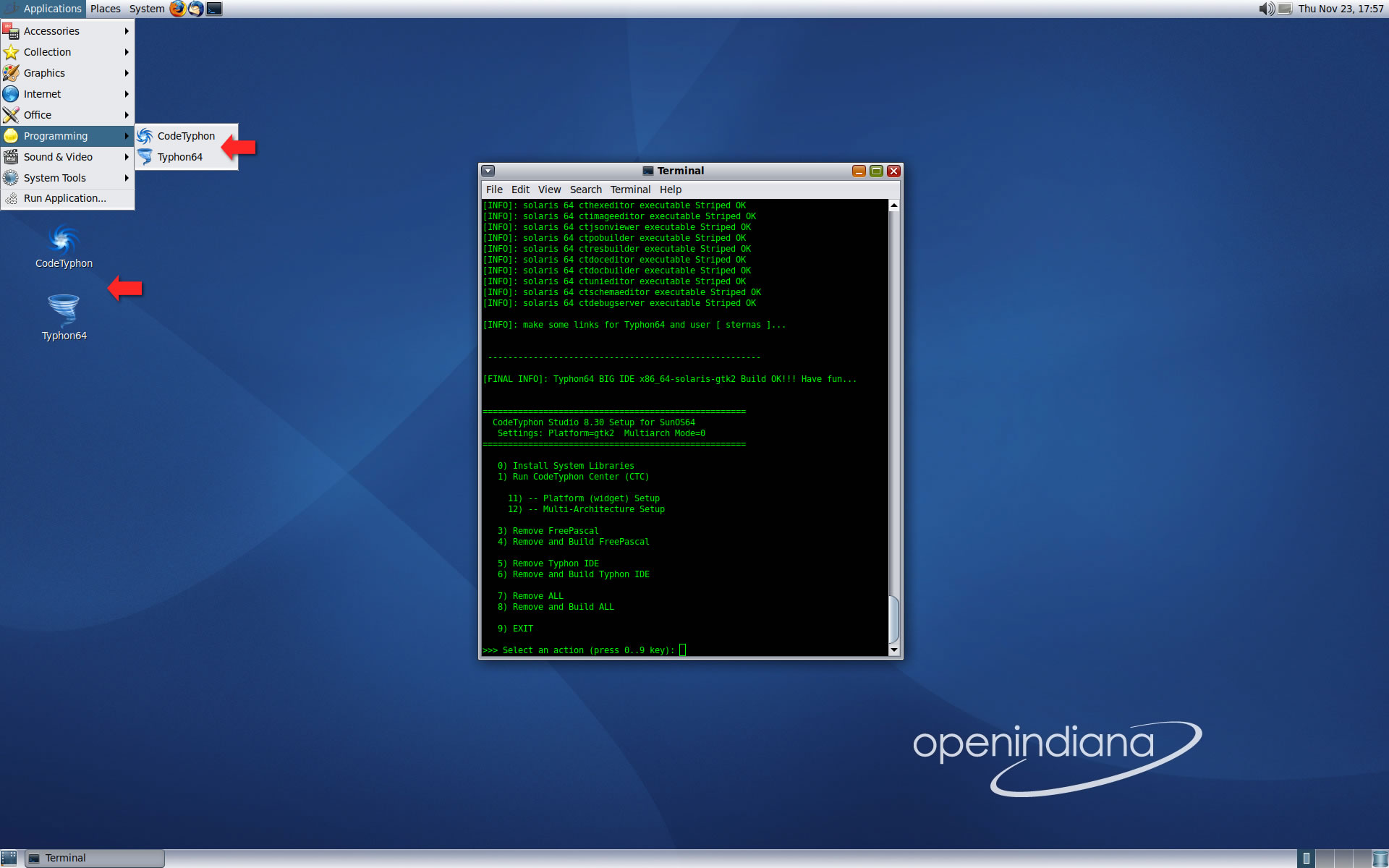Image resolution: width=1389 pixels, height=868 pixels.
Task: Click the '5) Remove Typhon IDE' line
Action: [x=548, y=563]
